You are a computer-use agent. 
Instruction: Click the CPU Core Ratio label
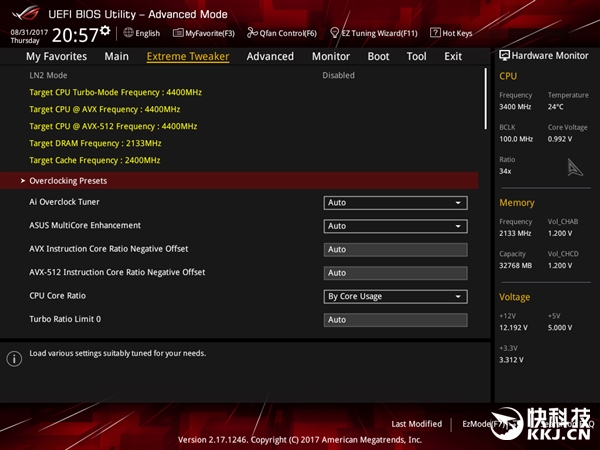tap(57, 296)
